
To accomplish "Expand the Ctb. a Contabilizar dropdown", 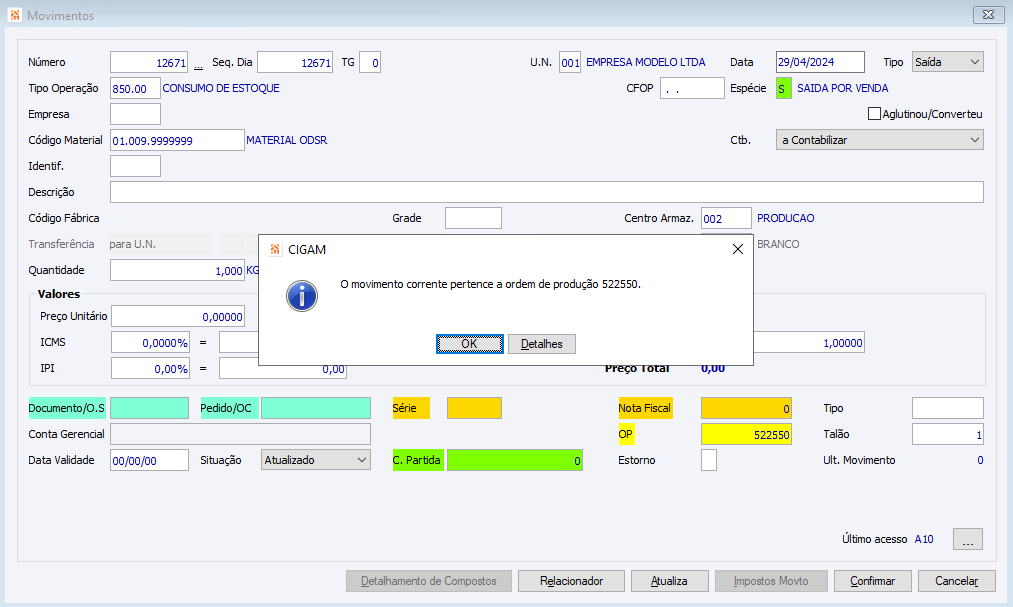I will pos(879,140).
